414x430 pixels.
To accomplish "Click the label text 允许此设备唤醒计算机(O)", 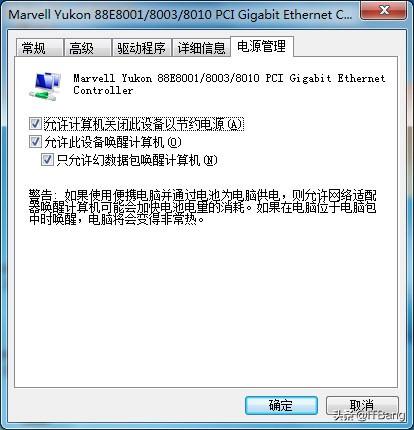I will click(113, 142).
